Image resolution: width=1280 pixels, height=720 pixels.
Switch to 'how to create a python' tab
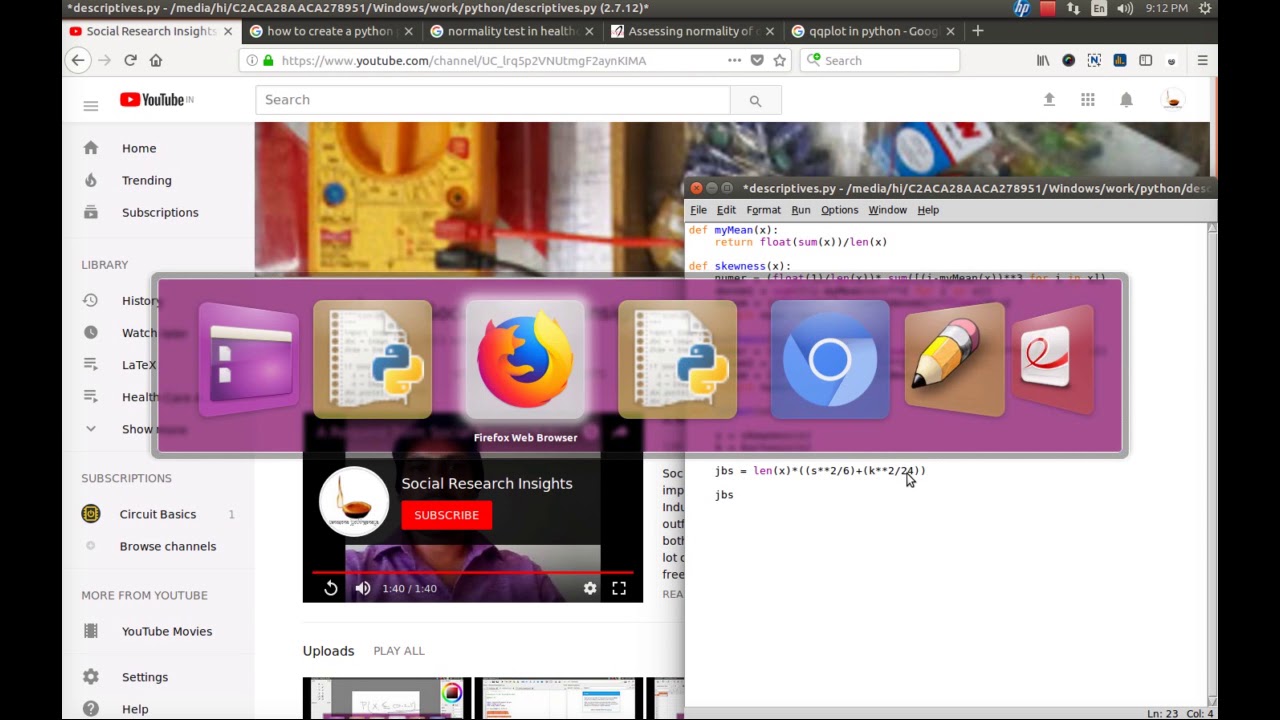point(330,31)
